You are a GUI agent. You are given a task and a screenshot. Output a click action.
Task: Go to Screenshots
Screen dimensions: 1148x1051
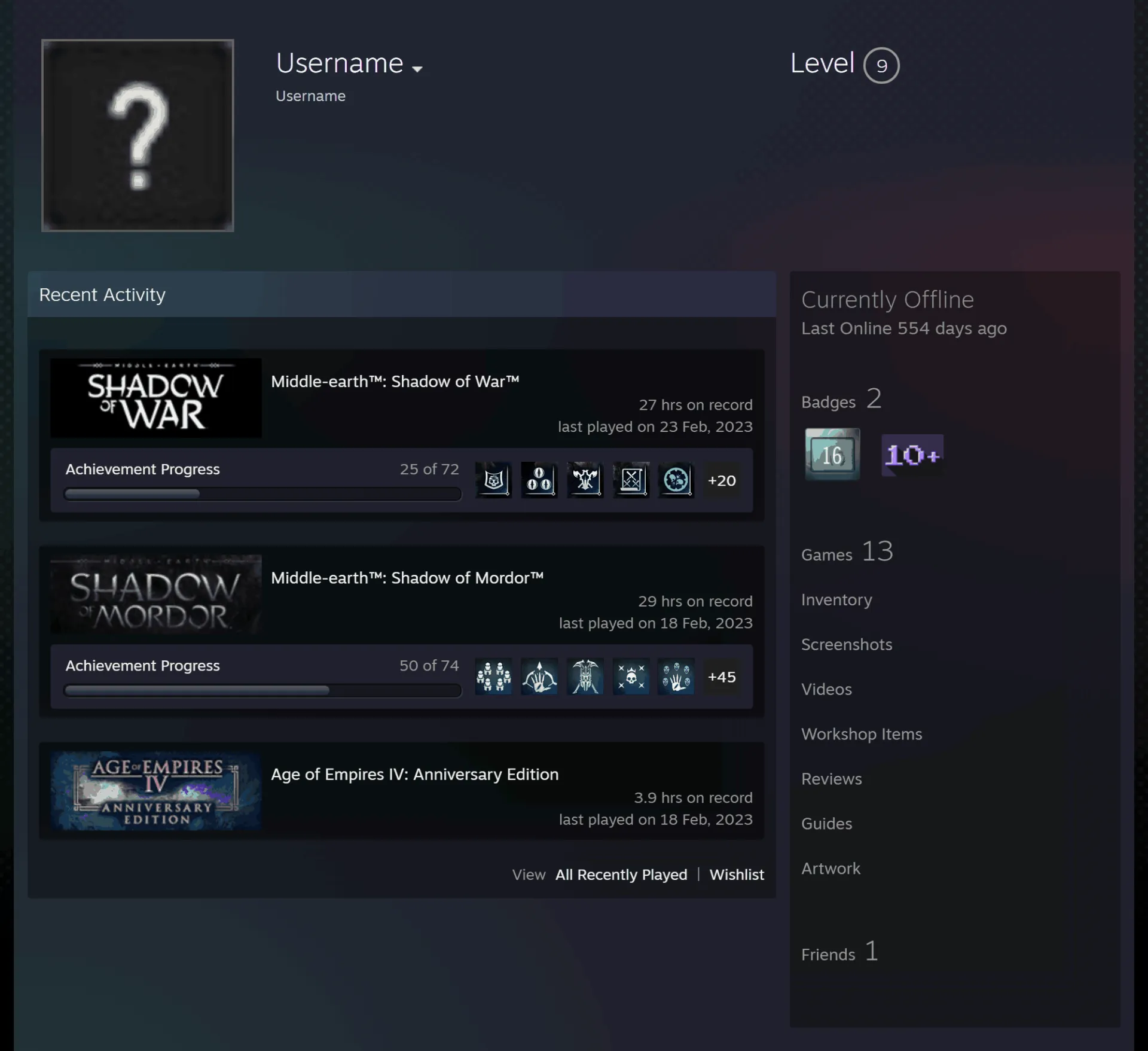[x=847, y=644]
